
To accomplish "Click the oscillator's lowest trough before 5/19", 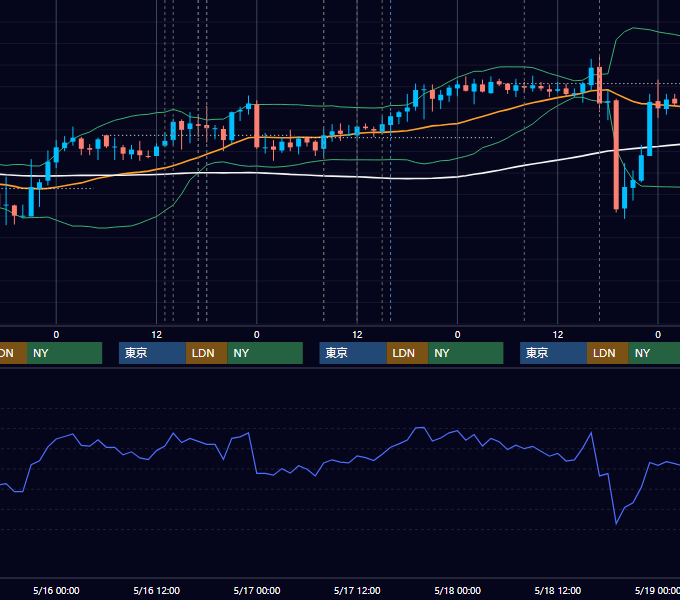I will [x=616, y=524].
